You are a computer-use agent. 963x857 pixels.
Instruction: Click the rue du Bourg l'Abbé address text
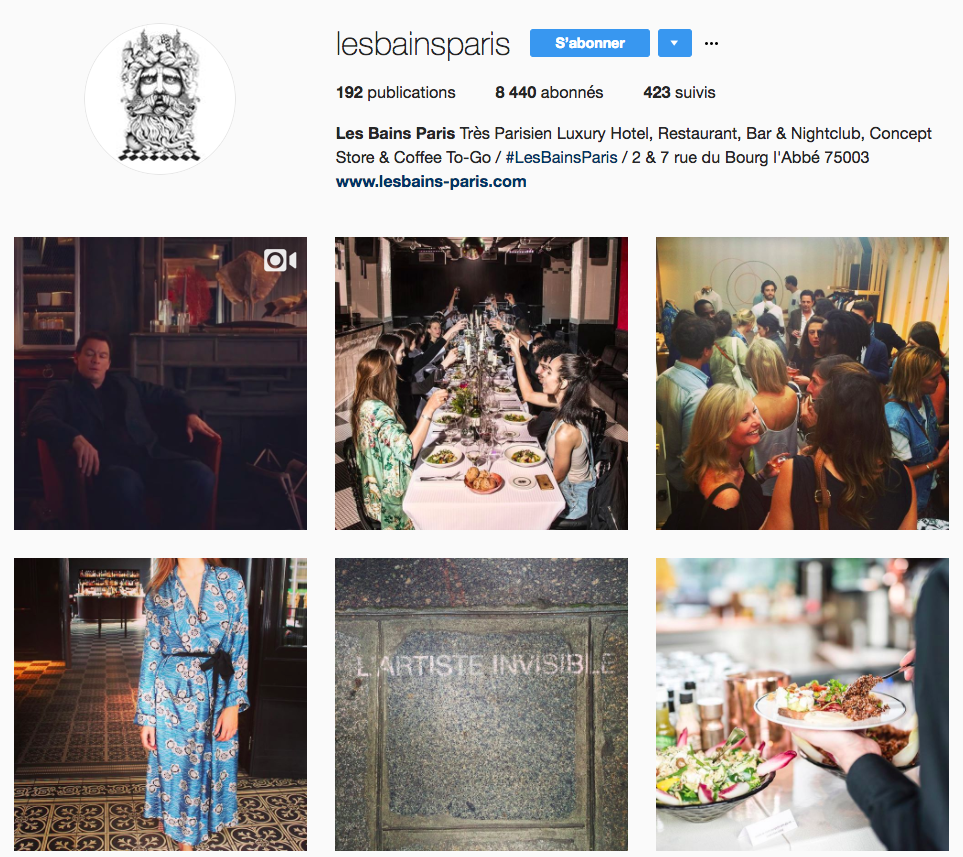click(751, 158)
